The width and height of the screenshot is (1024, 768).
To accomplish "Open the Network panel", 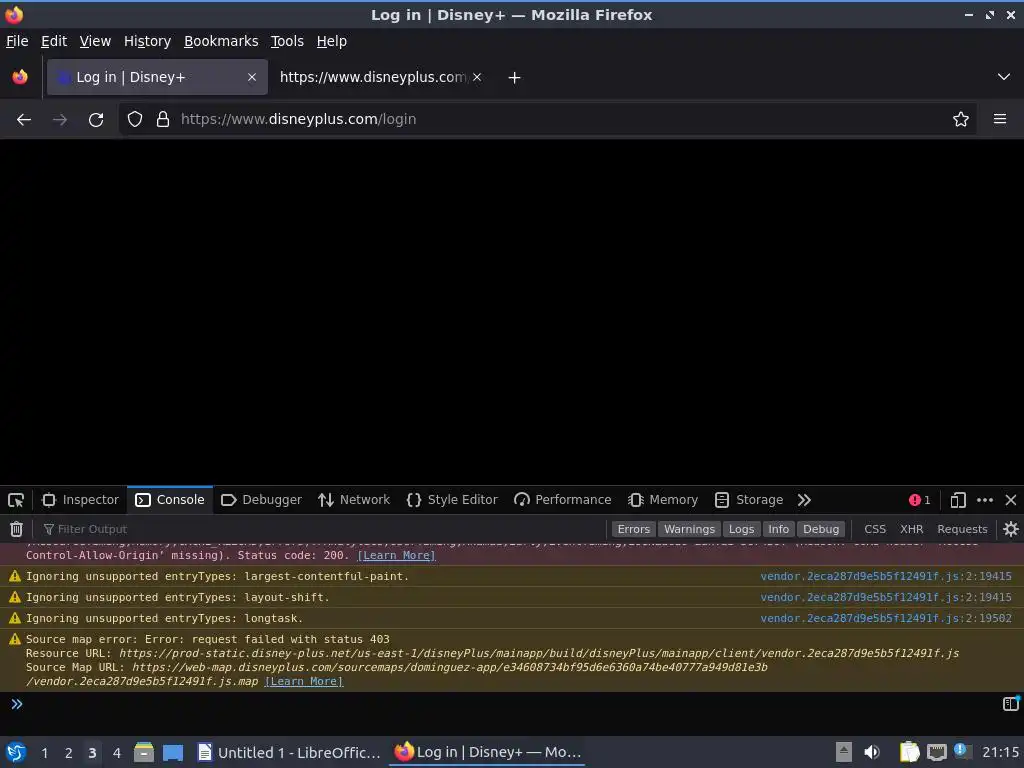I will (354, 500).
